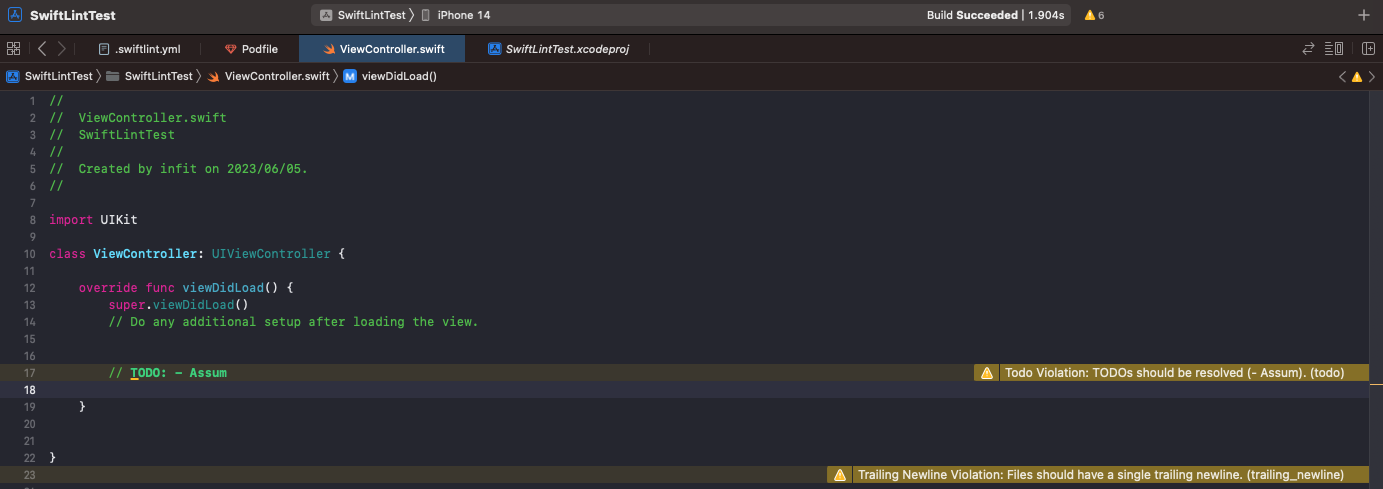Click the Swift file icon on ViewController tab
1383x489 pixels.
click(x=329, y=49)
